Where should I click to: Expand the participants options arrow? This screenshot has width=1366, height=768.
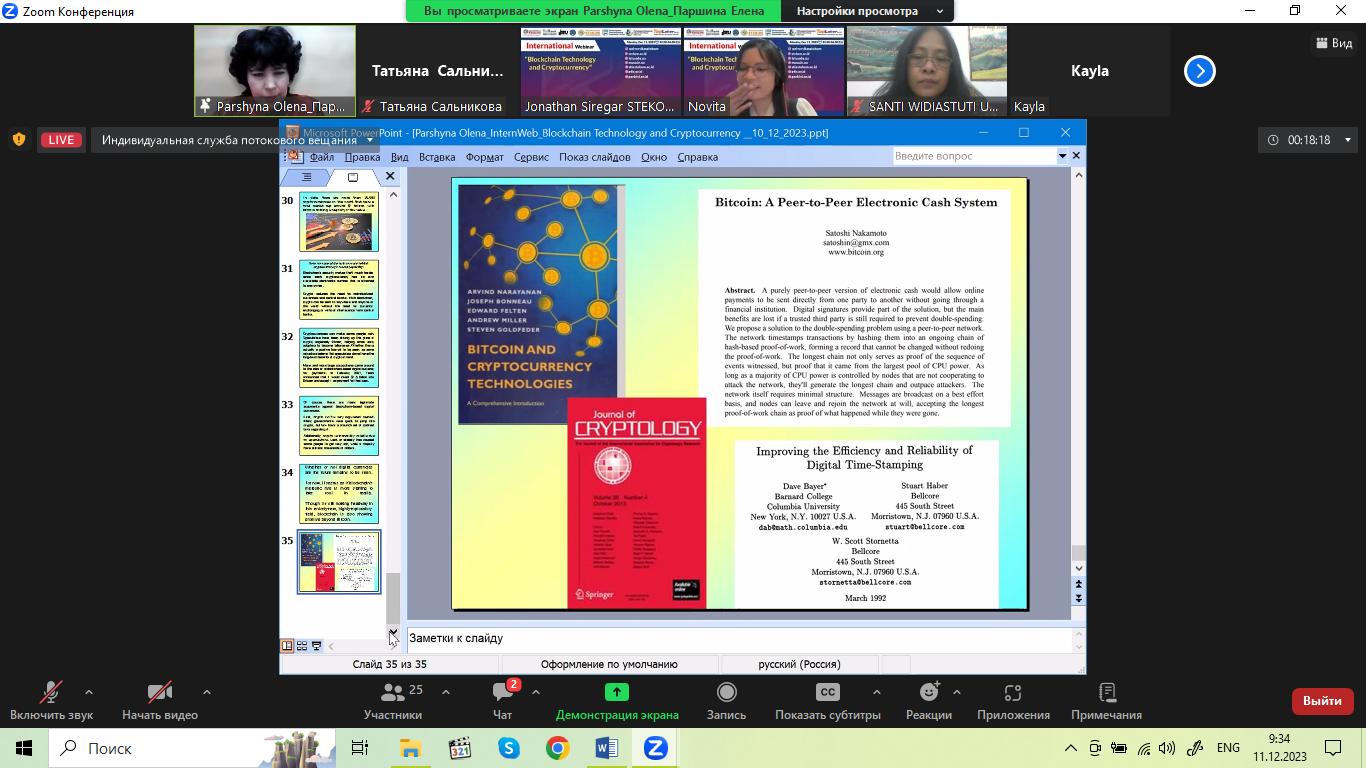(x=446, y=692)
